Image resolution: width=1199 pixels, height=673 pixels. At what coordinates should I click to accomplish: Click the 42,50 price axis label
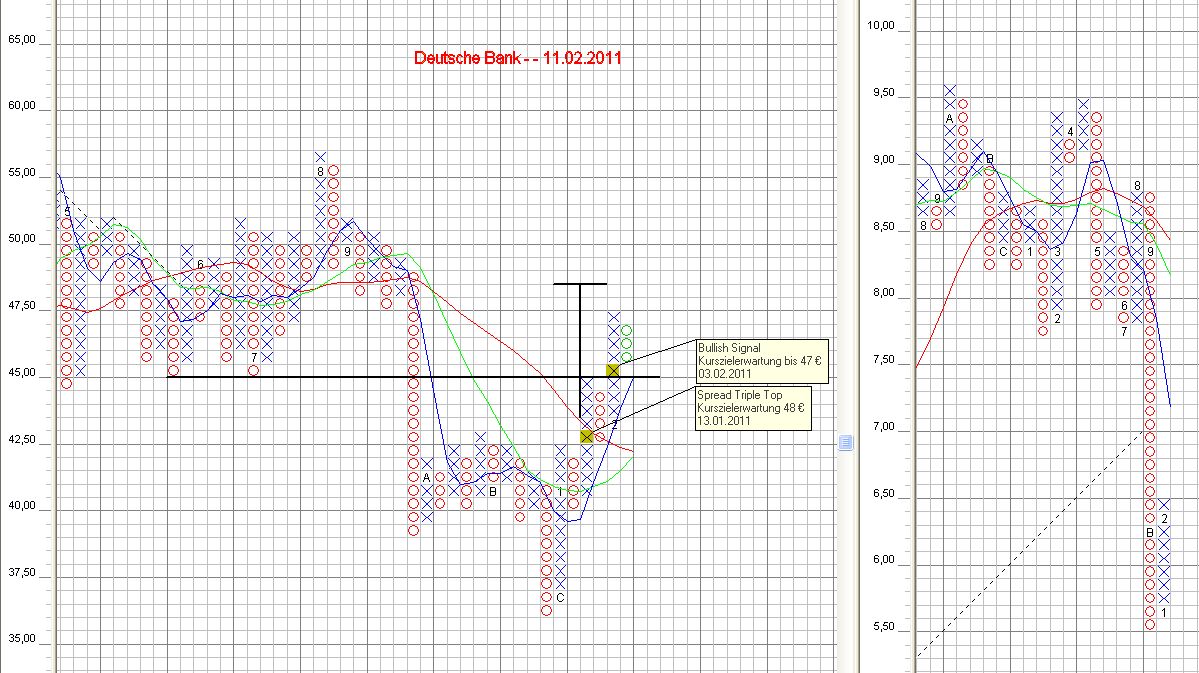tap(22, 440)
